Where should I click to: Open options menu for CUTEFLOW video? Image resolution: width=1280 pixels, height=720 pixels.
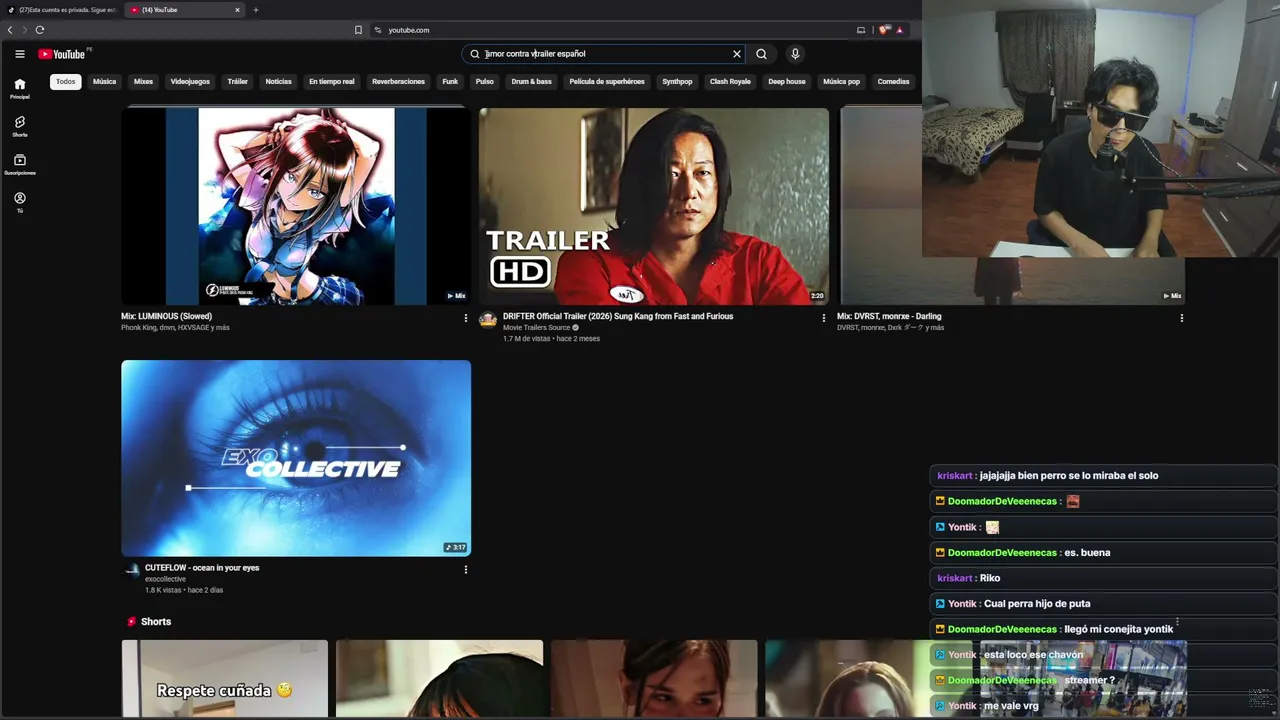point(465,570)
